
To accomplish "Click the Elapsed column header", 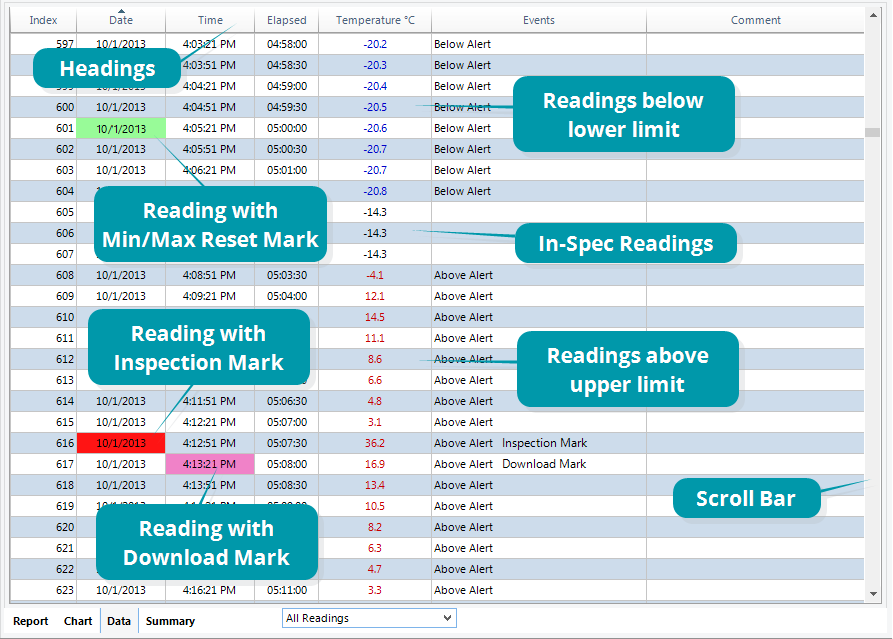I will click(287, 20).
